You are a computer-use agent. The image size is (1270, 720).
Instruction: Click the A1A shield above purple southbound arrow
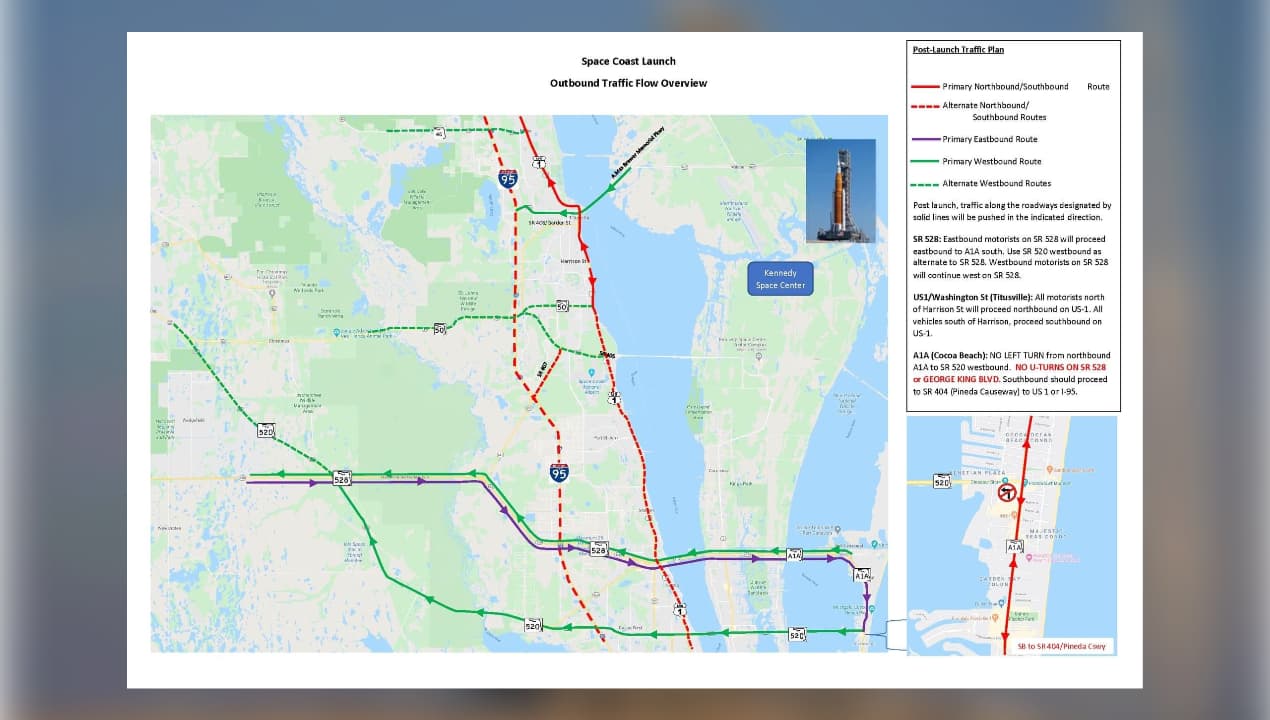point(862,575)
